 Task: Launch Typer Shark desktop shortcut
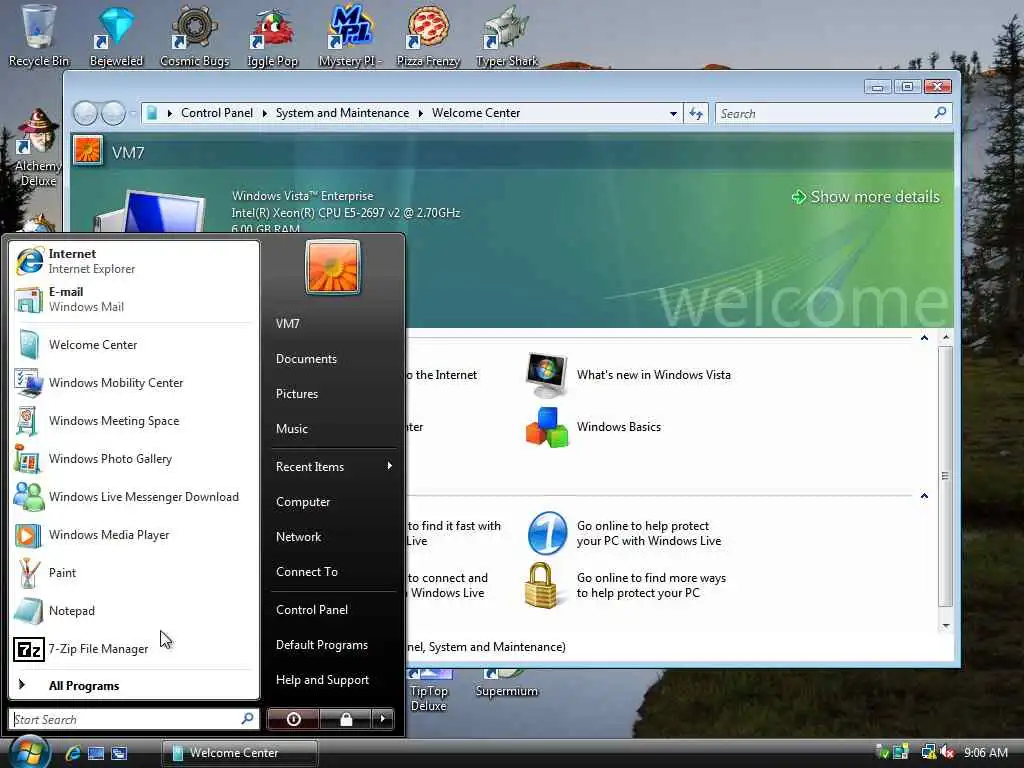(x=507, y=36)
